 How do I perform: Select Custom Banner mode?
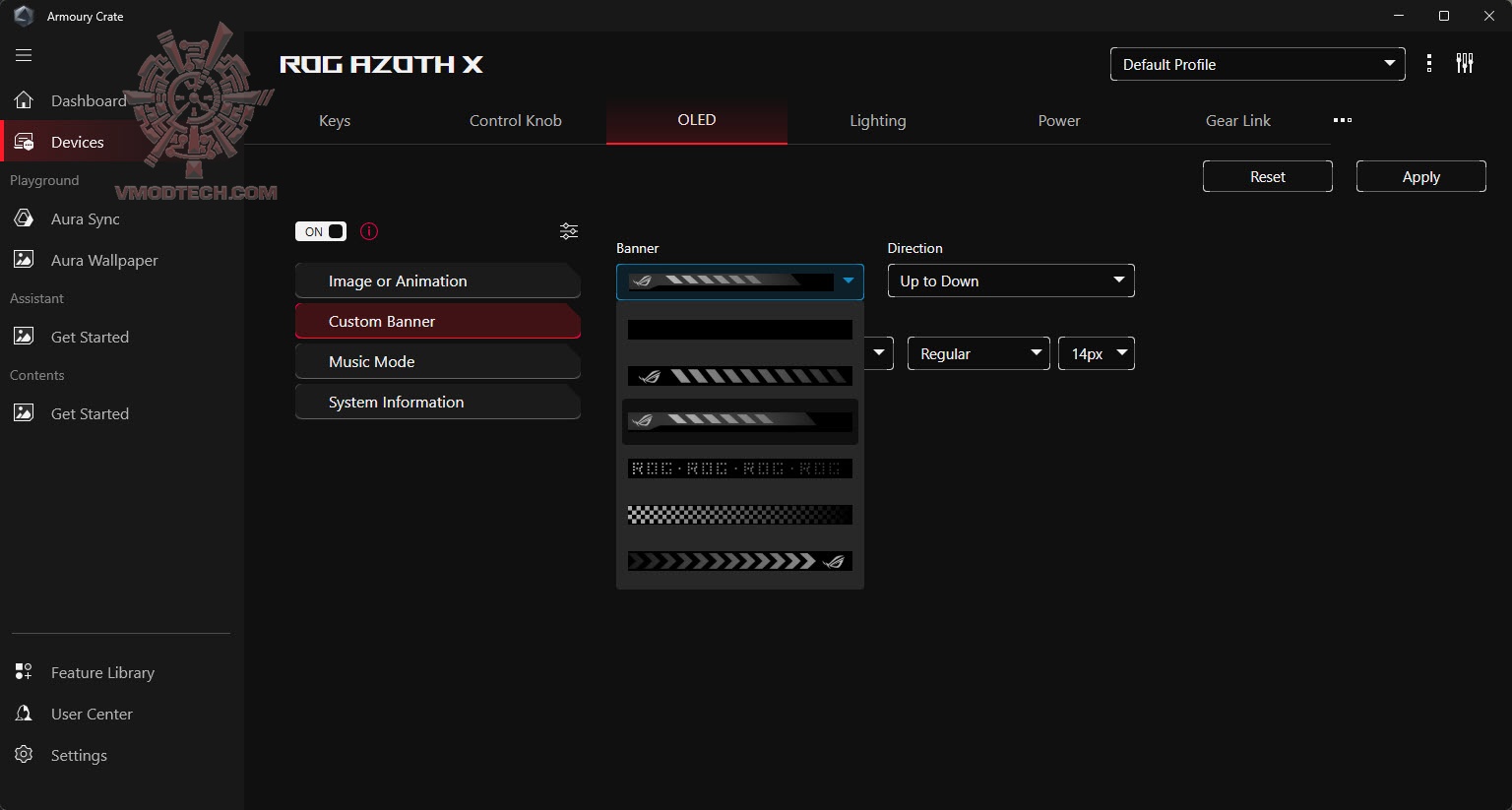(x=438, y=321)
